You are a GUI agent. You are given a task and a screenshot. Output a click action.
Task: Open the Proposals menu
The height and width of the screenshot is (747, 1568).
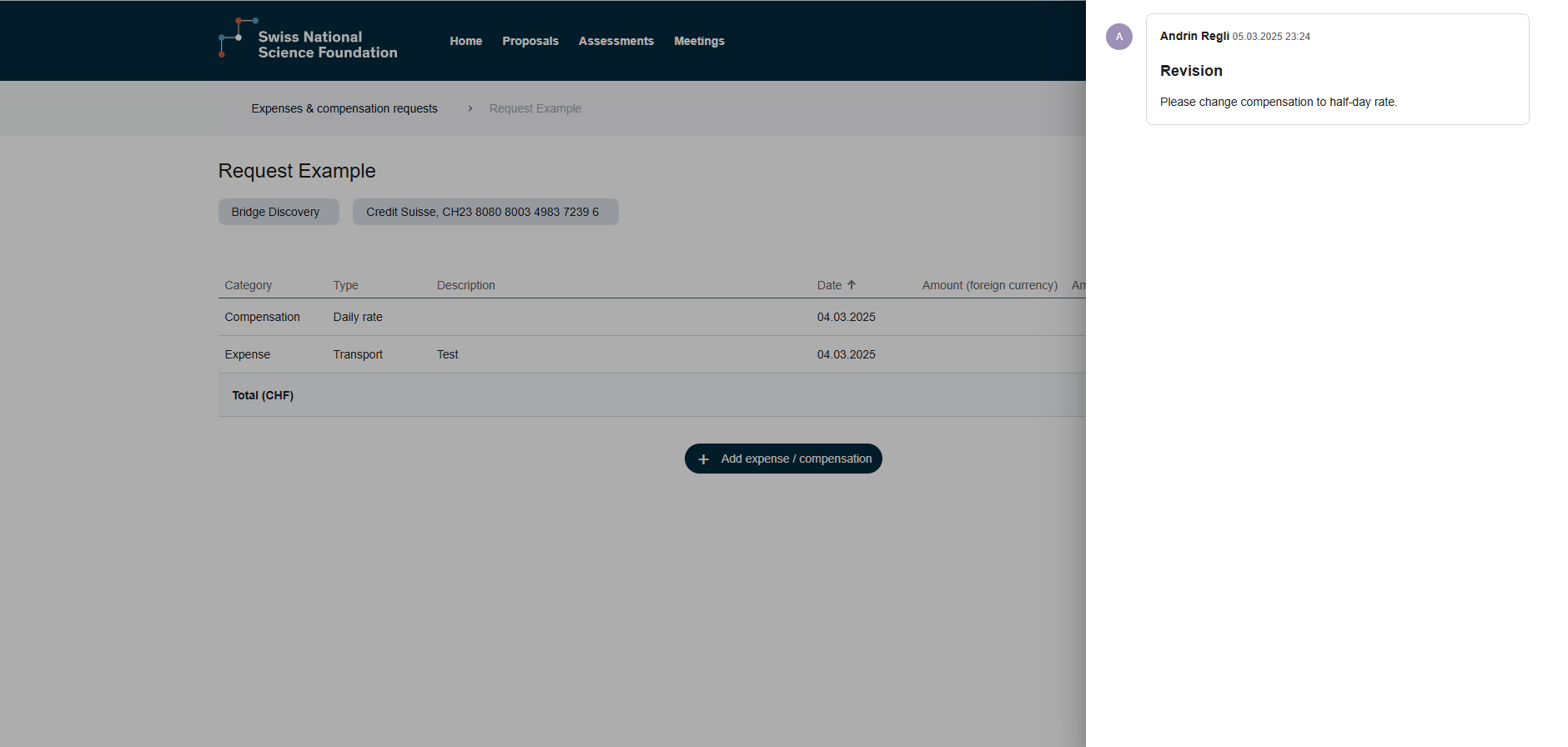click(530, 41)
